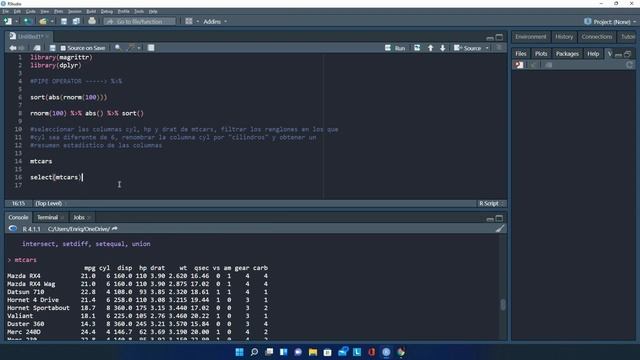Maximize the source editor pane
The height and width of the screenshot is (360, 640).
[x=499, y=37]
